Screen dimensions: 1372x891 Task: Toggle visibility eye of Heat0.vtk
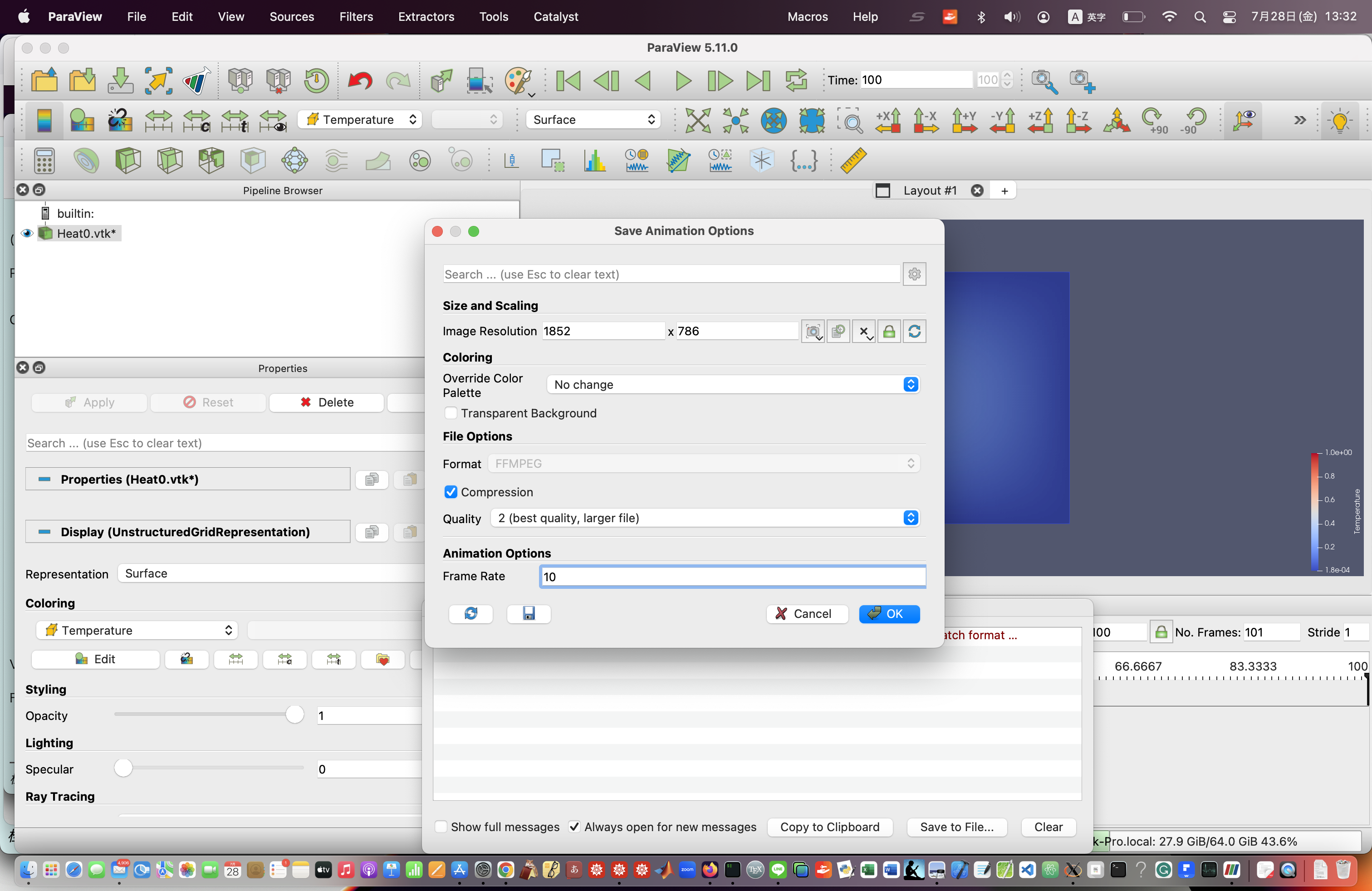(x=26, y=234)
